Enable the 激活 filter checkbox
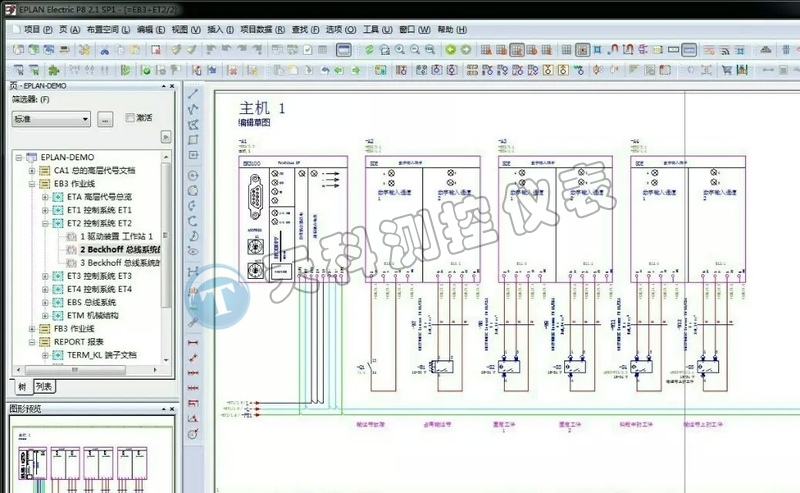The height and width of the screenshot is (493, 800). [131, 118]
